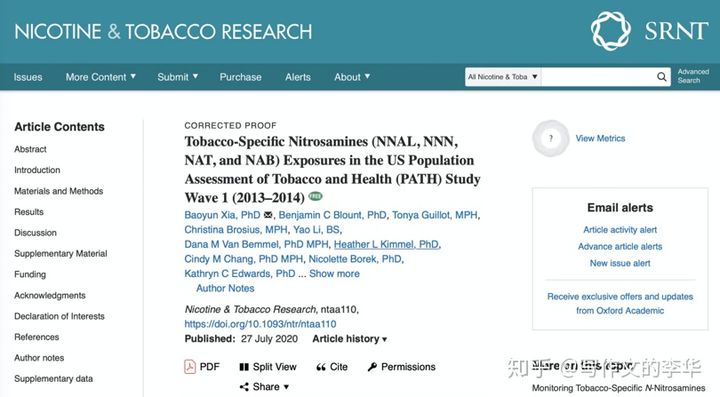Click the SRNT logo
This screenshot has width=720, height=397.
coord(649,31)
